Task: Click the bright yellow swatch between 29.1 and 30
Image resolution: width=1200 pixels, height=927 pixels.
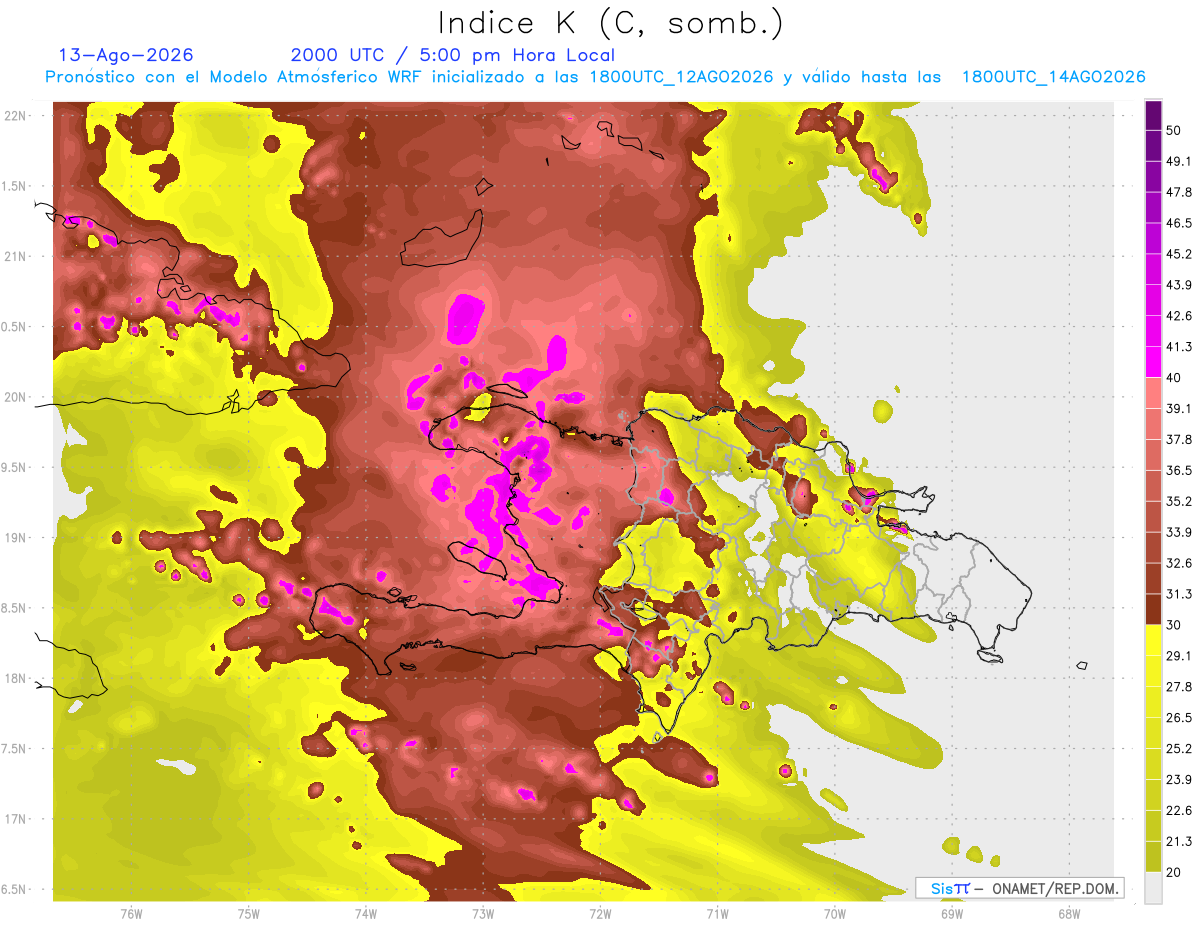Action: click(x=1154, y=640)
